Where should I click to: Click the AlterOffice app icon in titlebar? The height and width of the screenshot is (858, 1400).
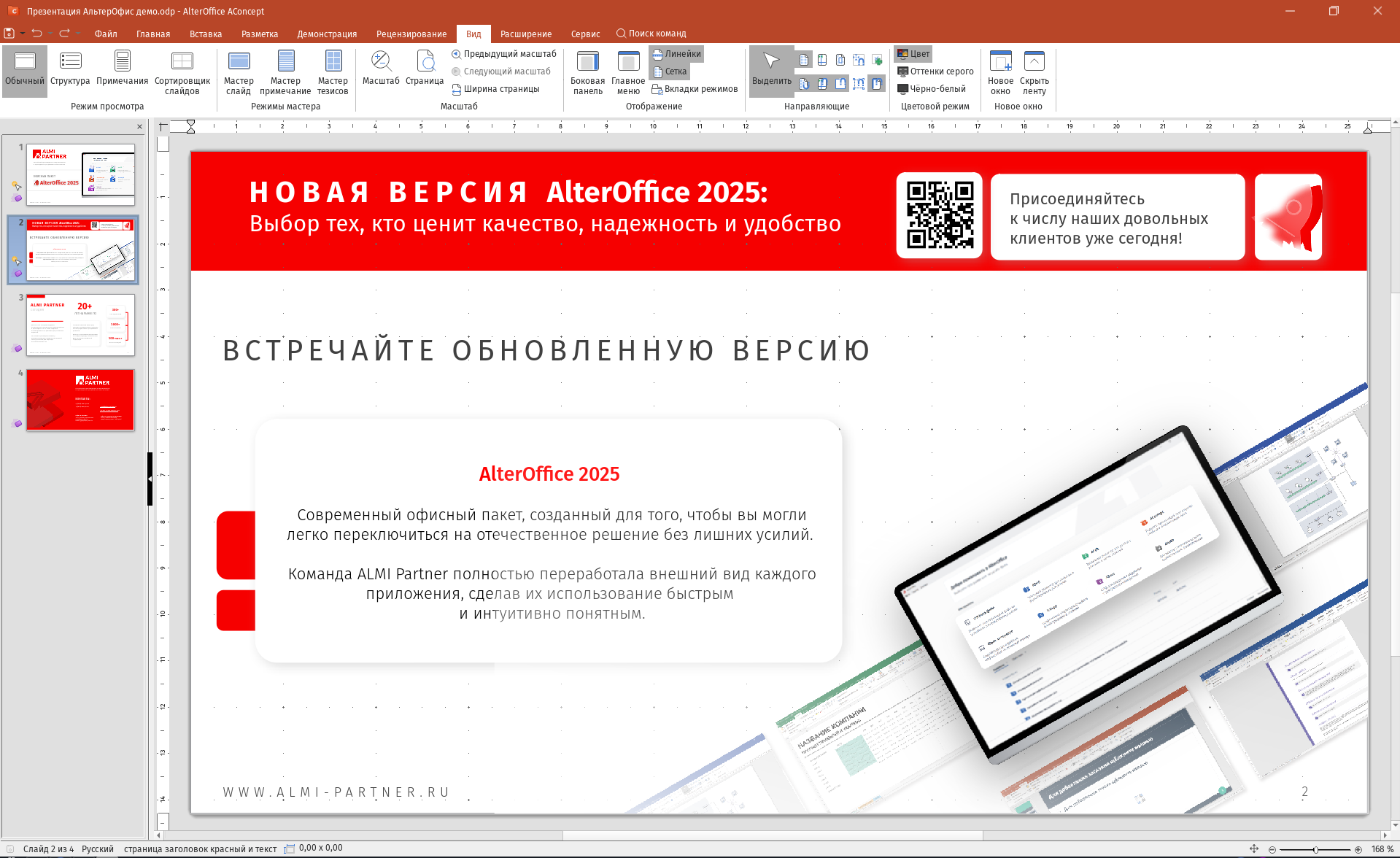pos(12,11)
